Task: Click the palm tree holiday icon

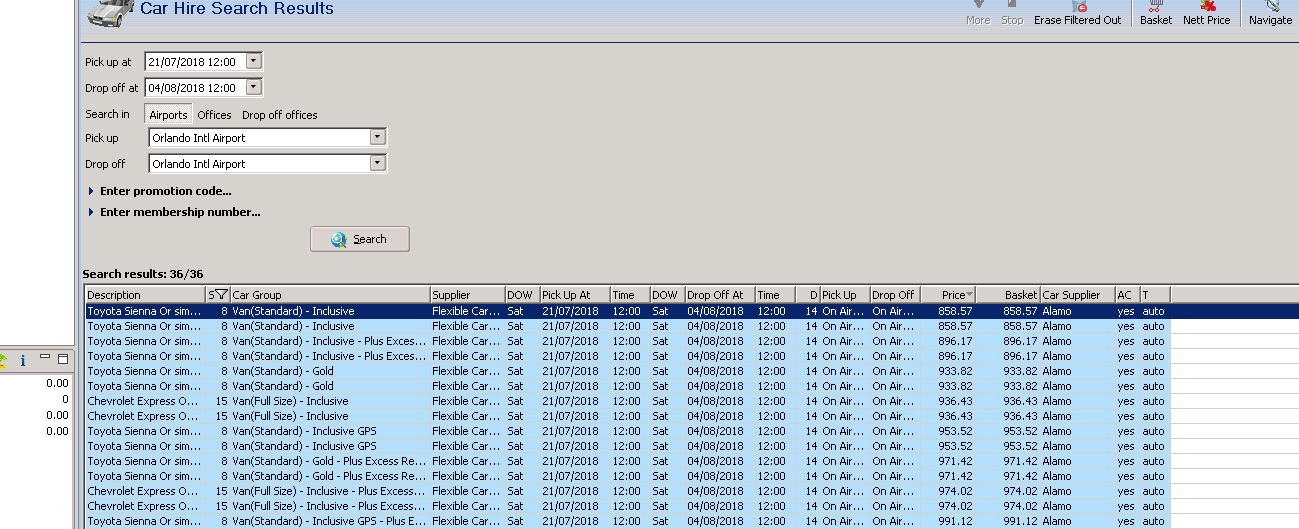Action: (x=3, y=360)
